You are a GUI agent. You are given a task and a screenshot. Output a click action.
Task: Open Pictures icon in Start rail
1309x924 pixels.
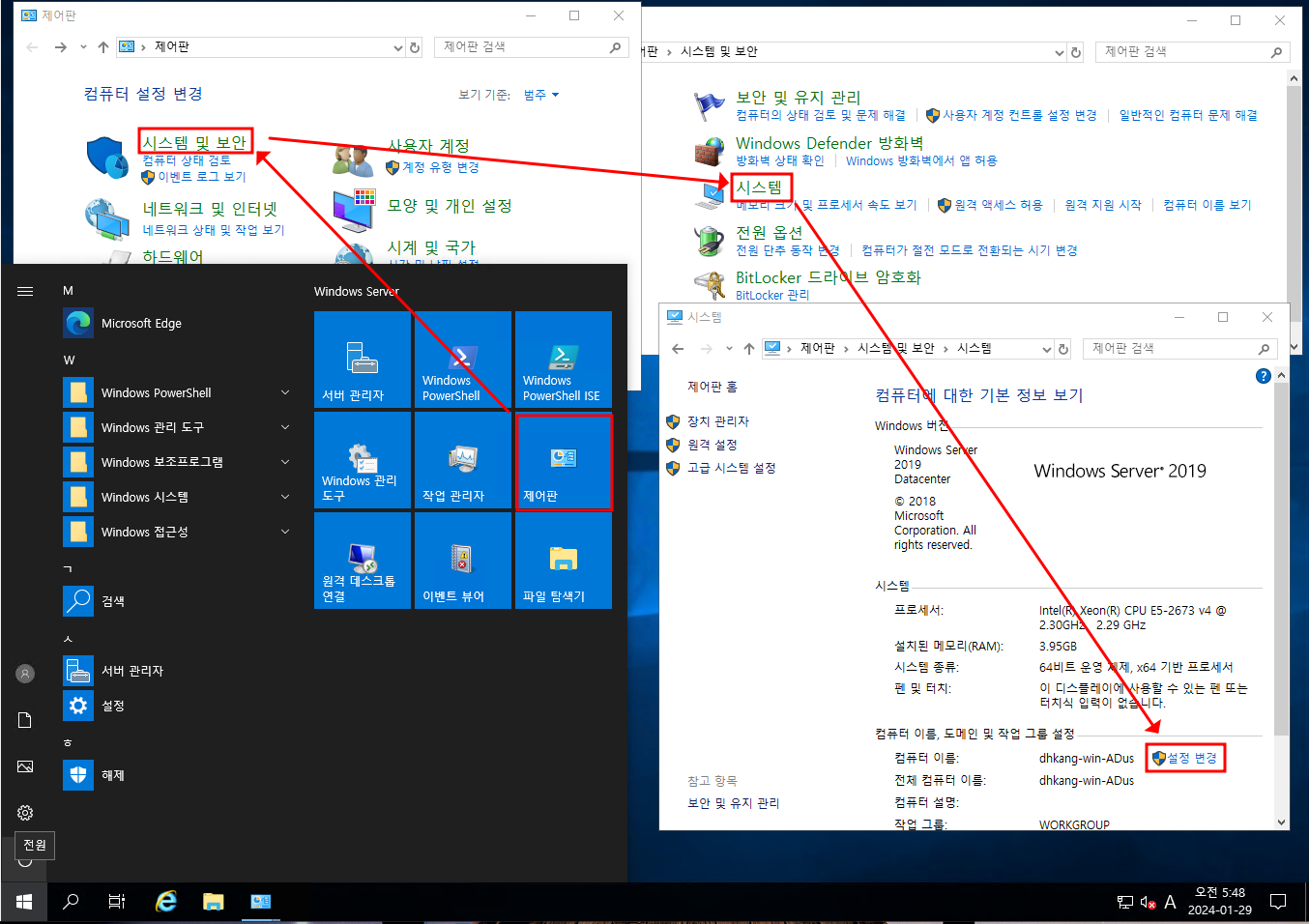pos(25,766)
